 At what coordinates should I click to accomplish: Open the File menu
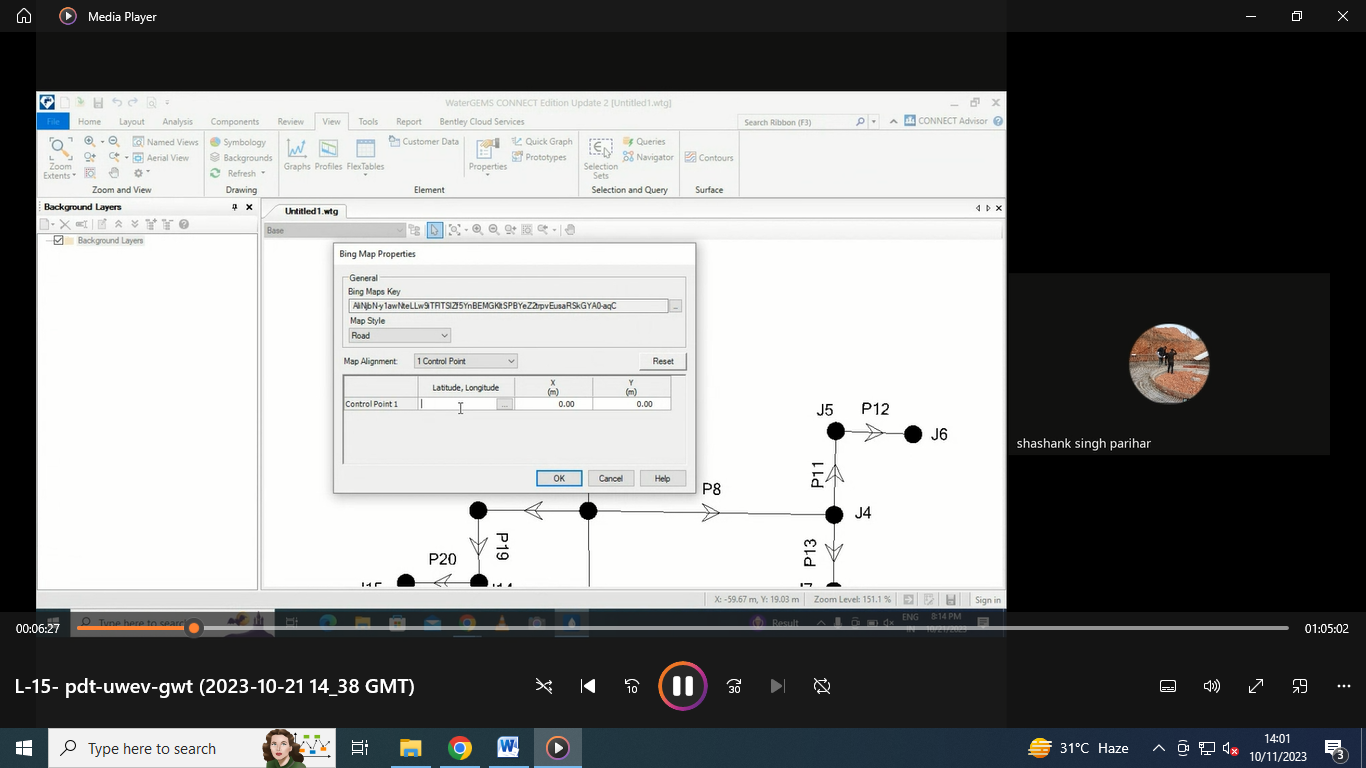pos(53,122)
